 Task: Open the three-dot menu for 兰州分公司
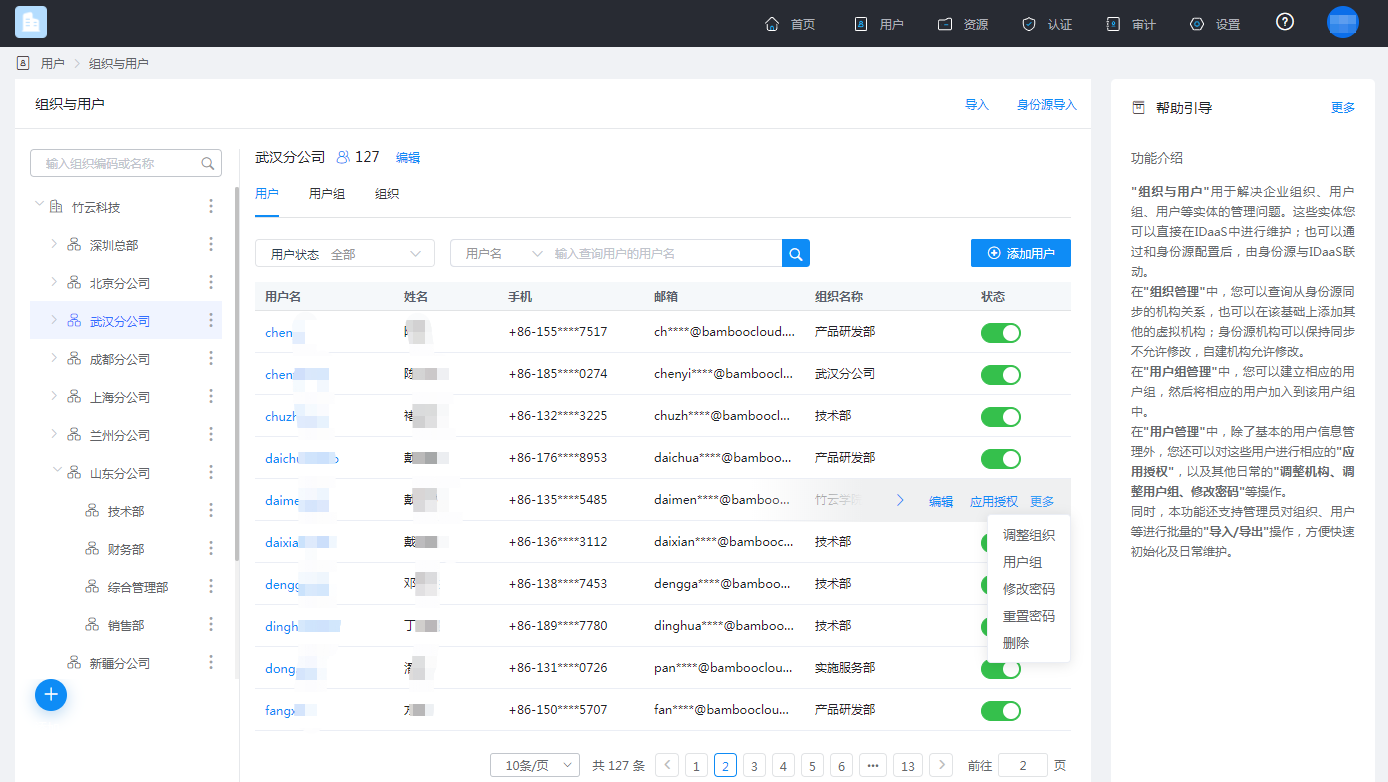pos(211,435)
